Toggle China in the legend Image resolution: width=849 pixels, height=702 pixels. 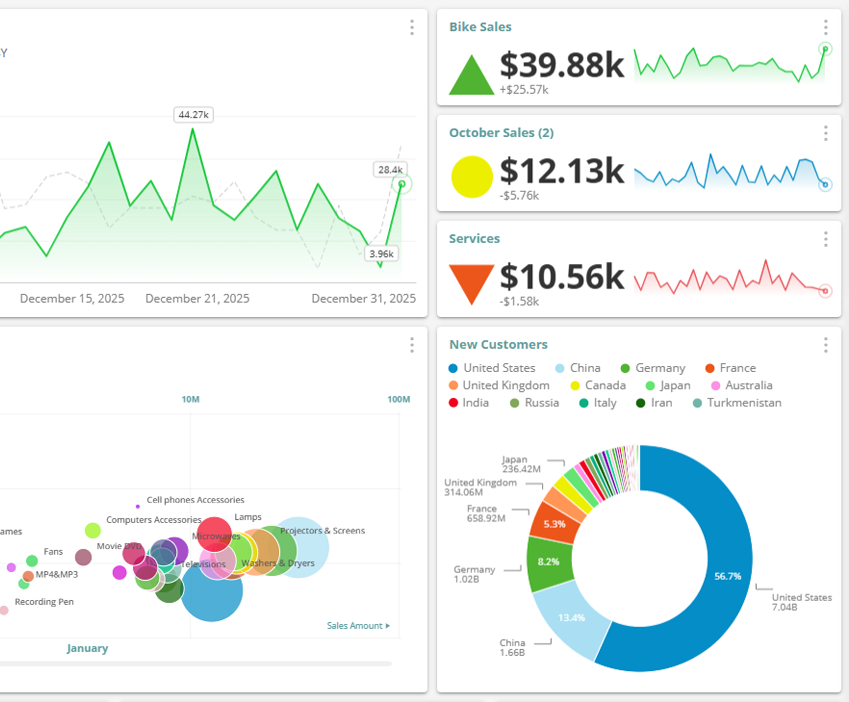tap(578, 368)
